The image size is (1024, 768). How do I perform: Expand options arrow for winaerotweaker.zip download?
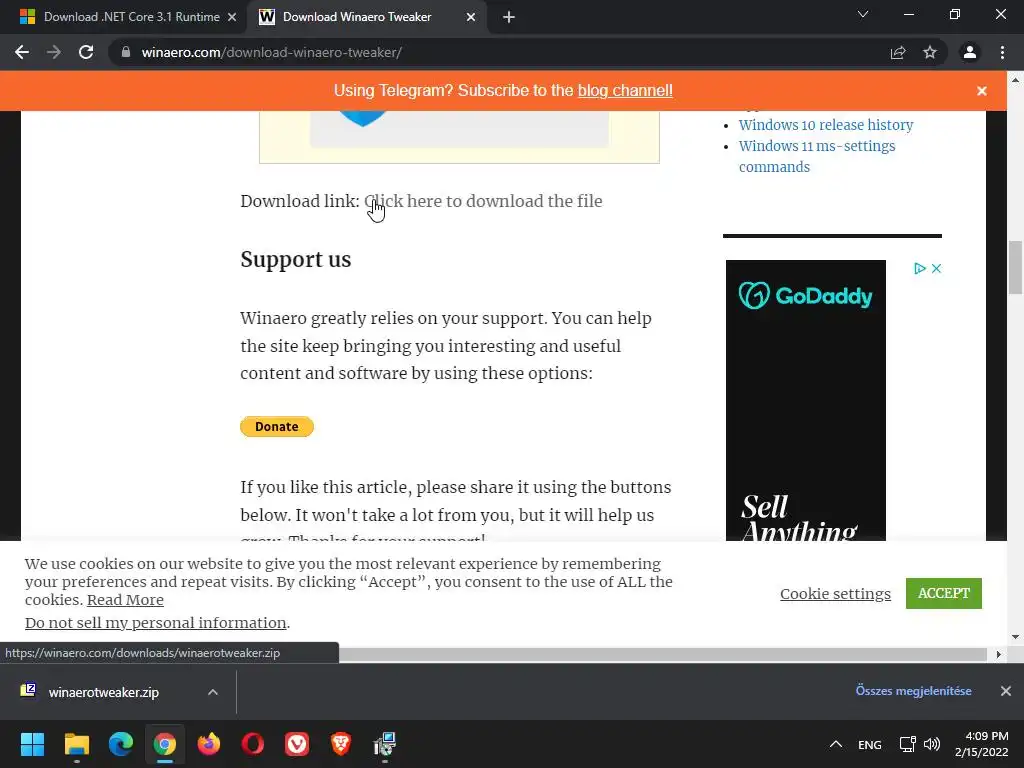[212, 692]
